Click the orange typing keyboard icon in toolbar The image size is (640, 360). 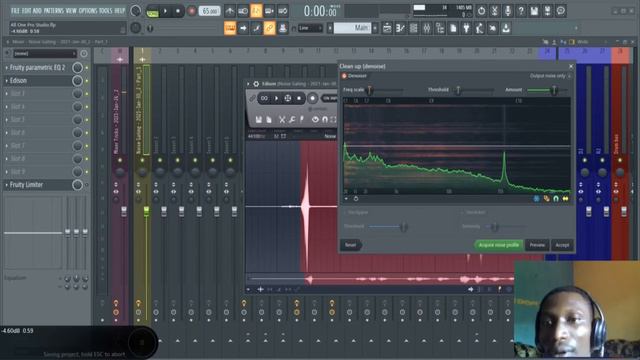(x=230, y=28)
